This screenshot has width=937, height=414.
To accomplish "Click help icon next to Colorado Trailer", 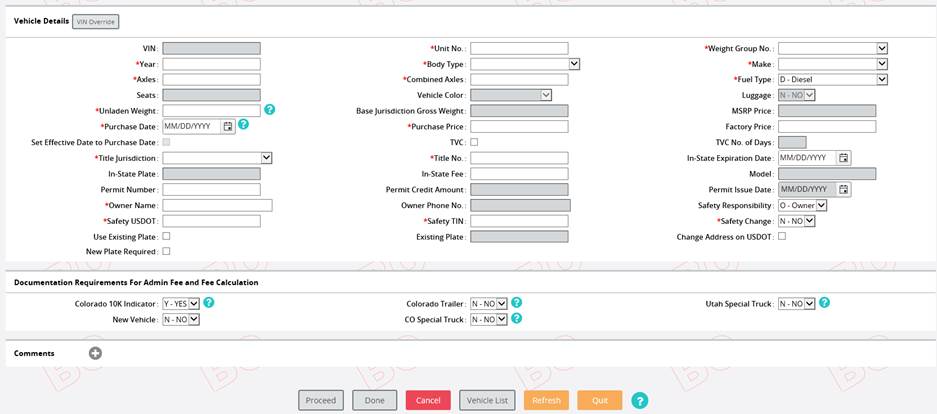I will [x=517, y=303].
